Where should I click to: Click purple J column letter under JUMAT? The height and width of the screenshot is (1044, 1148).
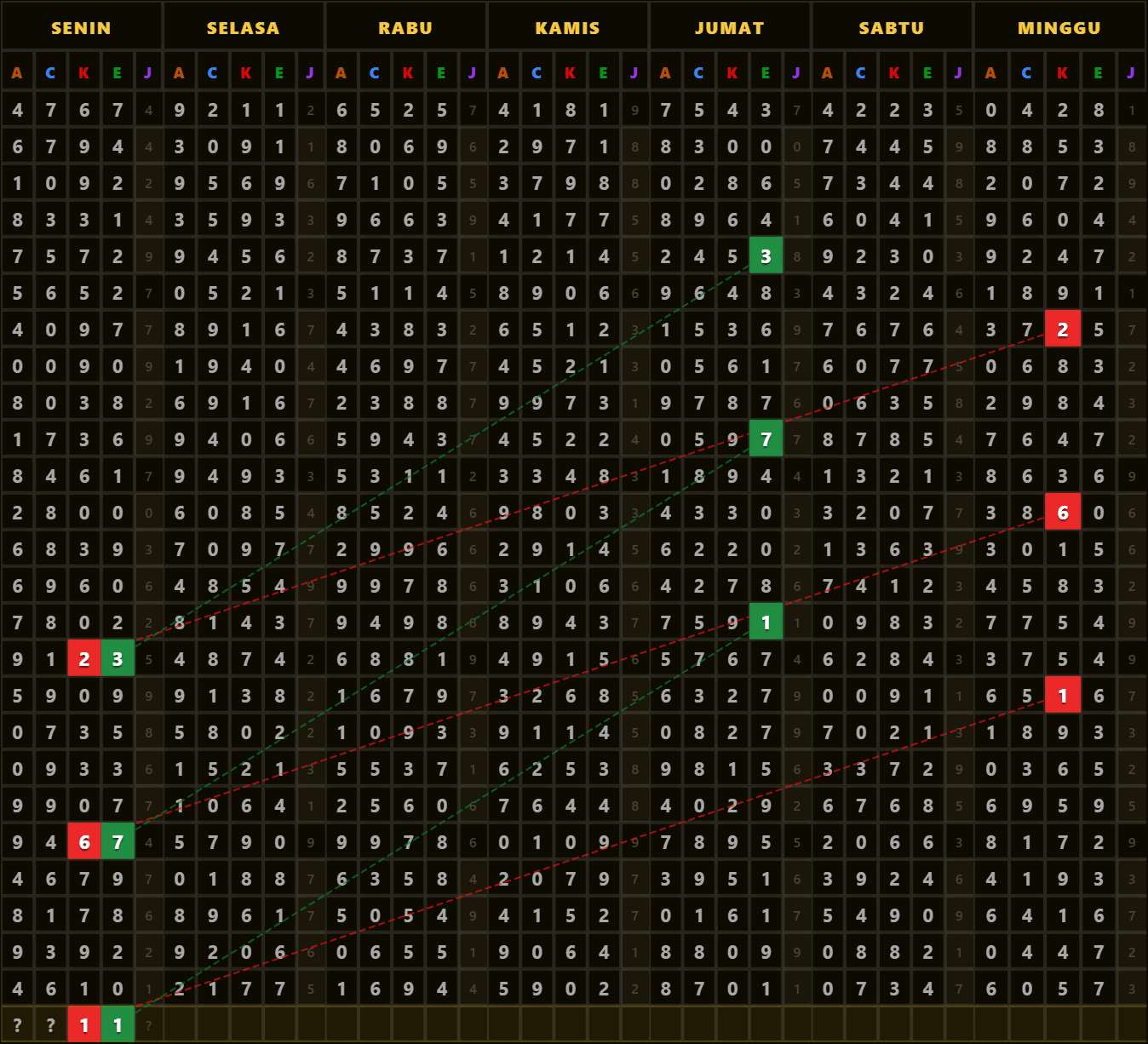796,73
